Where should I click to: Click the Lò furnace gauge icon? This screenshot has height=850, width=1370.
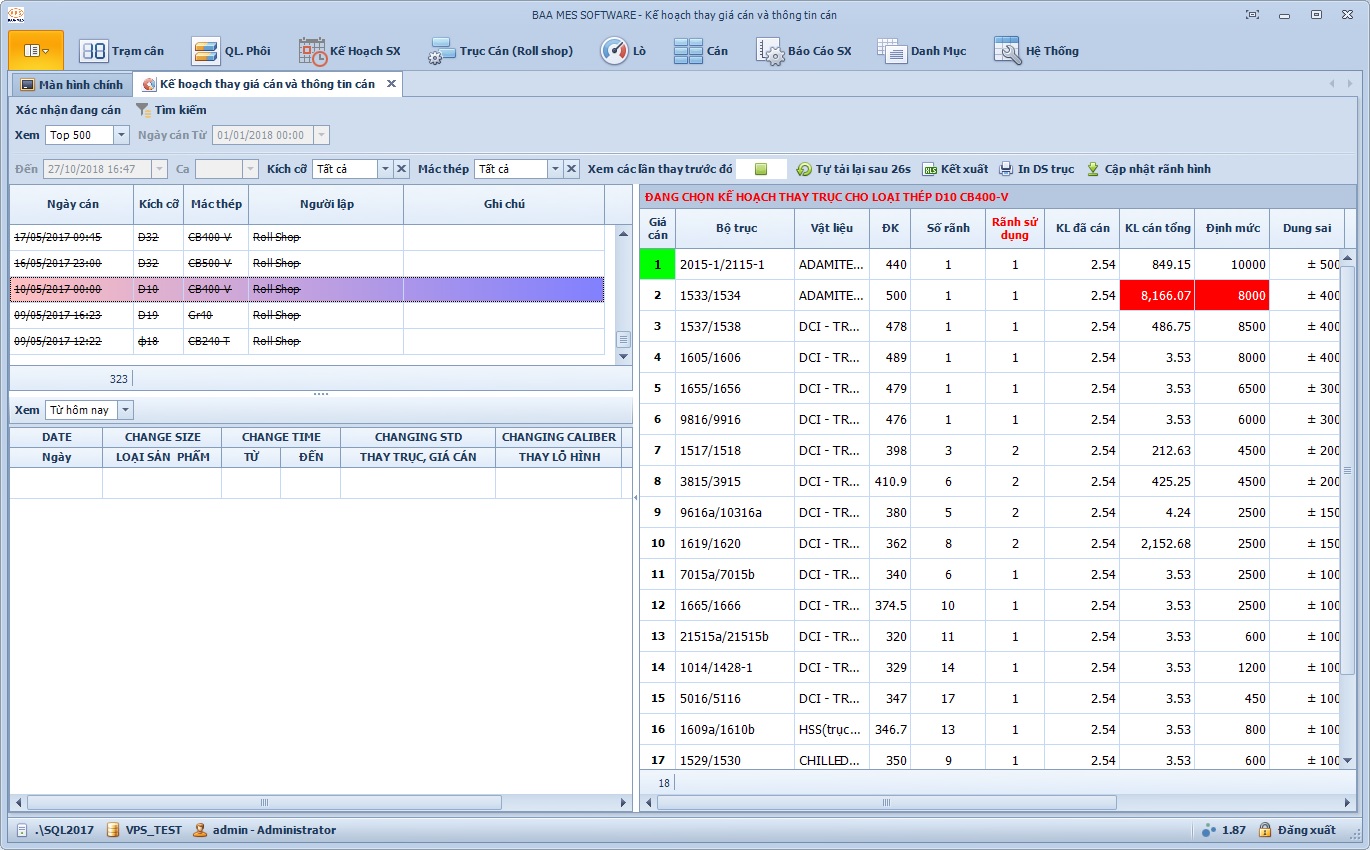coord(614,51)
